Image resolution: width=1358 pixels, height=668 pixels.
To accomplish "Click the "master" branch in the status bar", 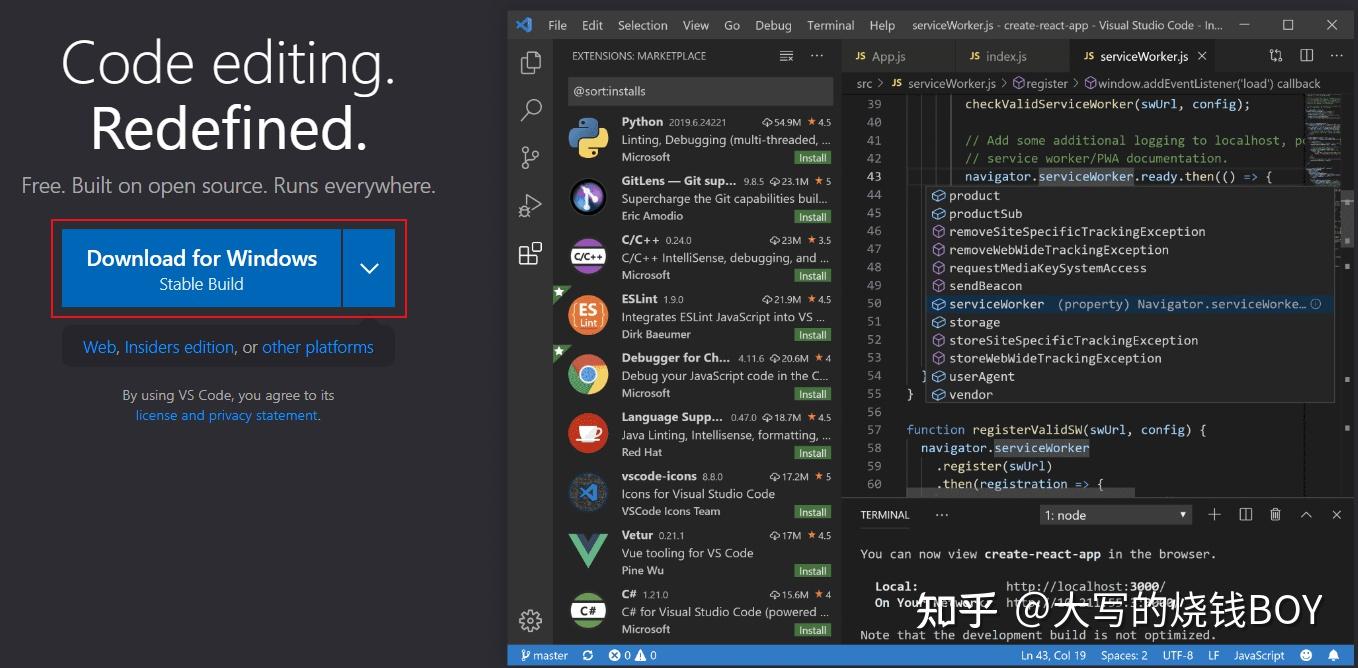I will click(x=545, y=655).
